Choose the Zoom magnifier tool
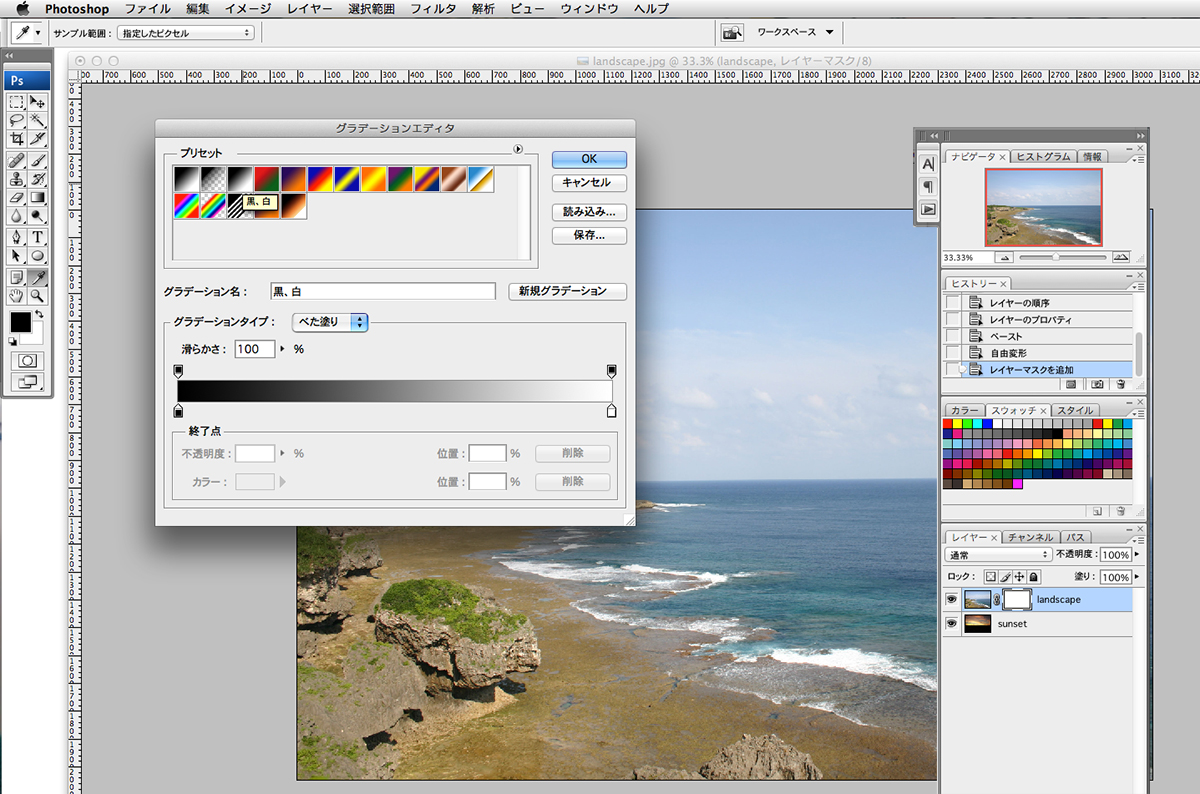Screen dimensions: 1200x794 (x=37, y=296)
